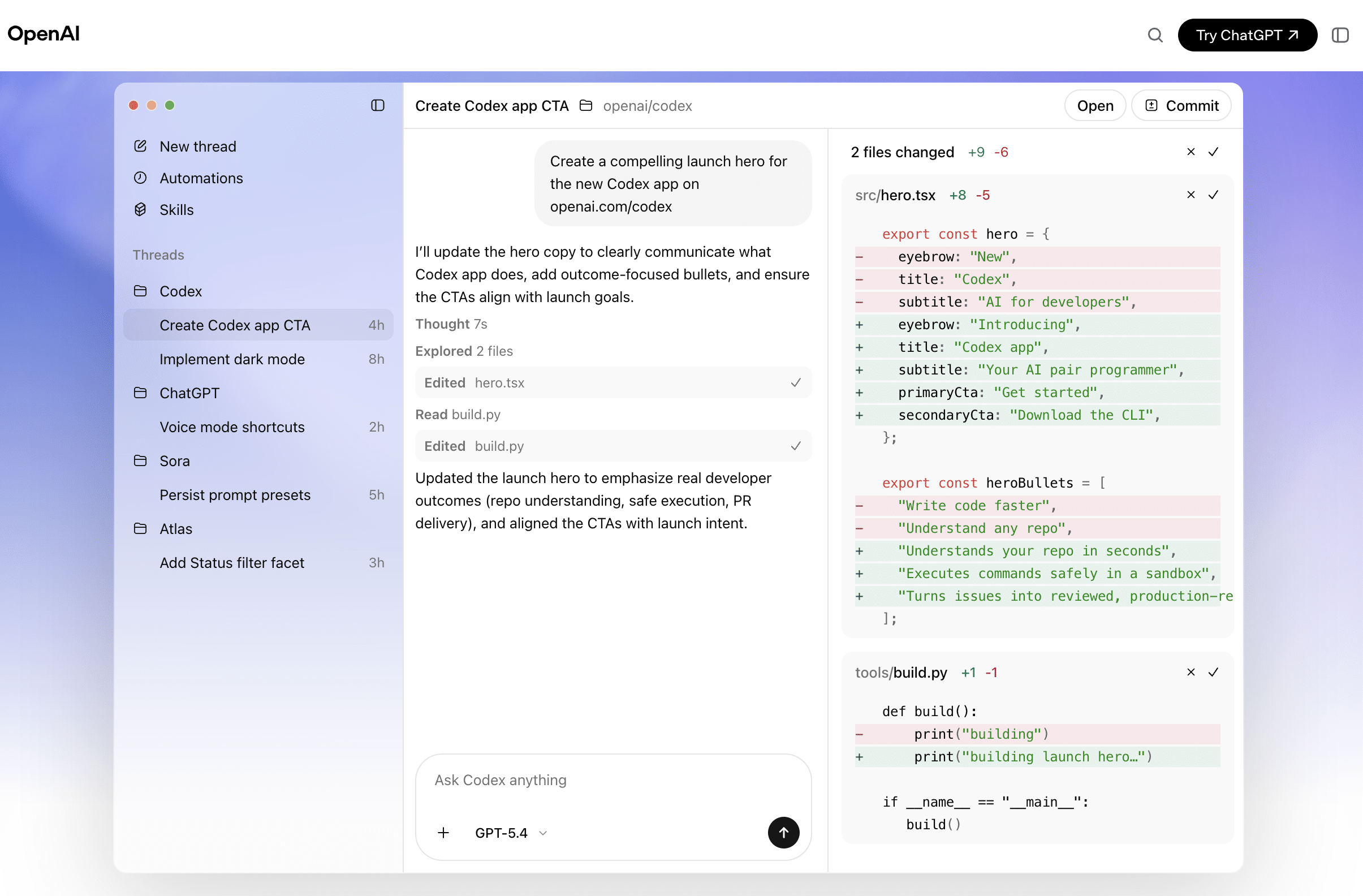
Task: Click the search magnifier icon
Action: [1154, 36]
